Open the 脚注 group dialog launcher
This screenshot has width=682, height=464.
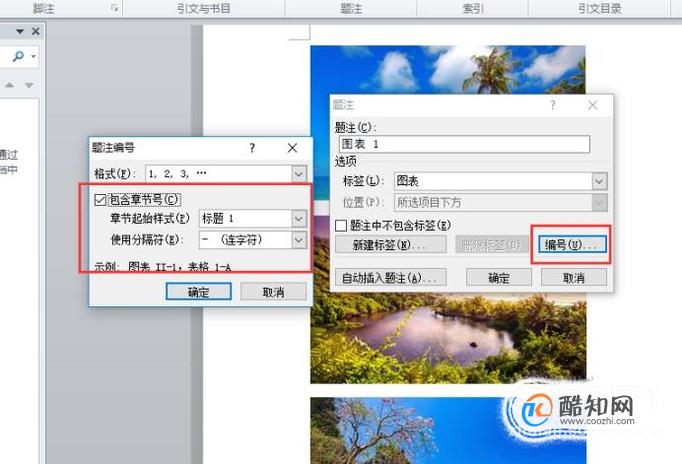tap(114, 8)
